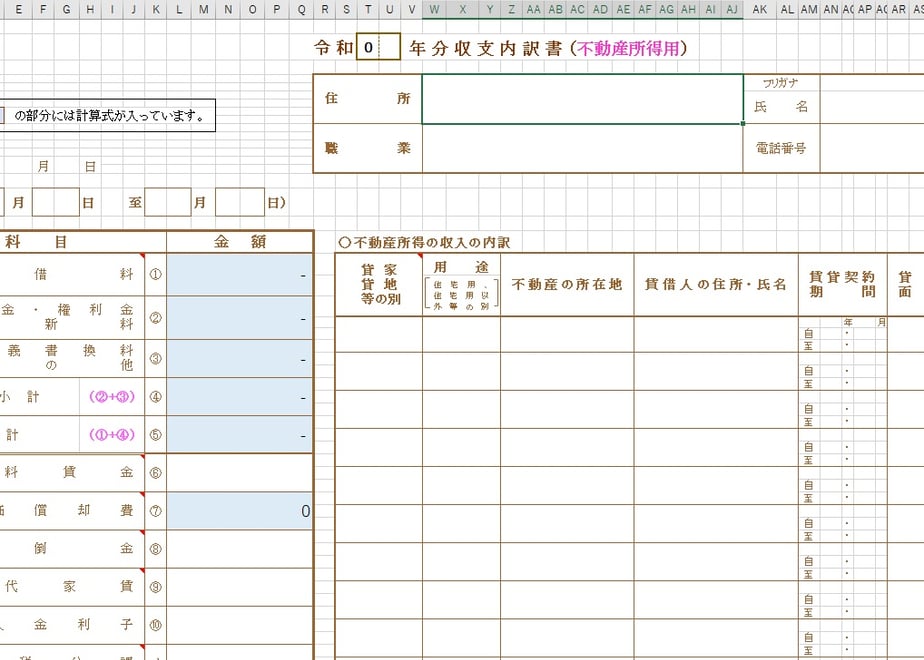Screen dimensions: 924x660
Task: Click first row cell under 賃借人の住所・氏名
Action: (x=716, y=334)
